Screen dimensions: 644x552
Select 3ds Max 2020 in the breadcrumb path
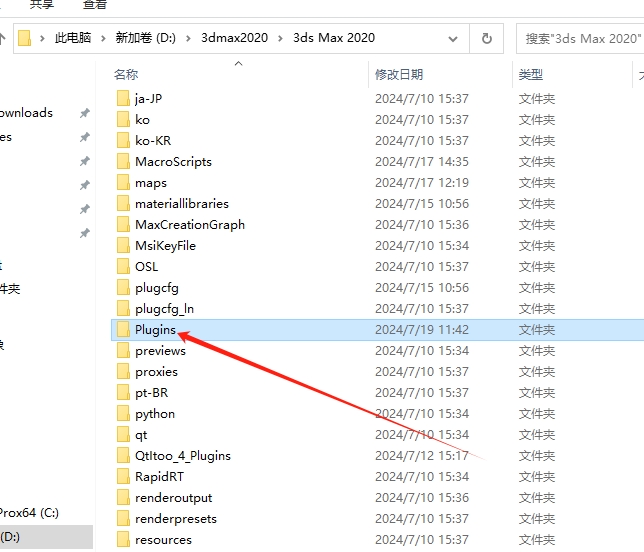334,38
